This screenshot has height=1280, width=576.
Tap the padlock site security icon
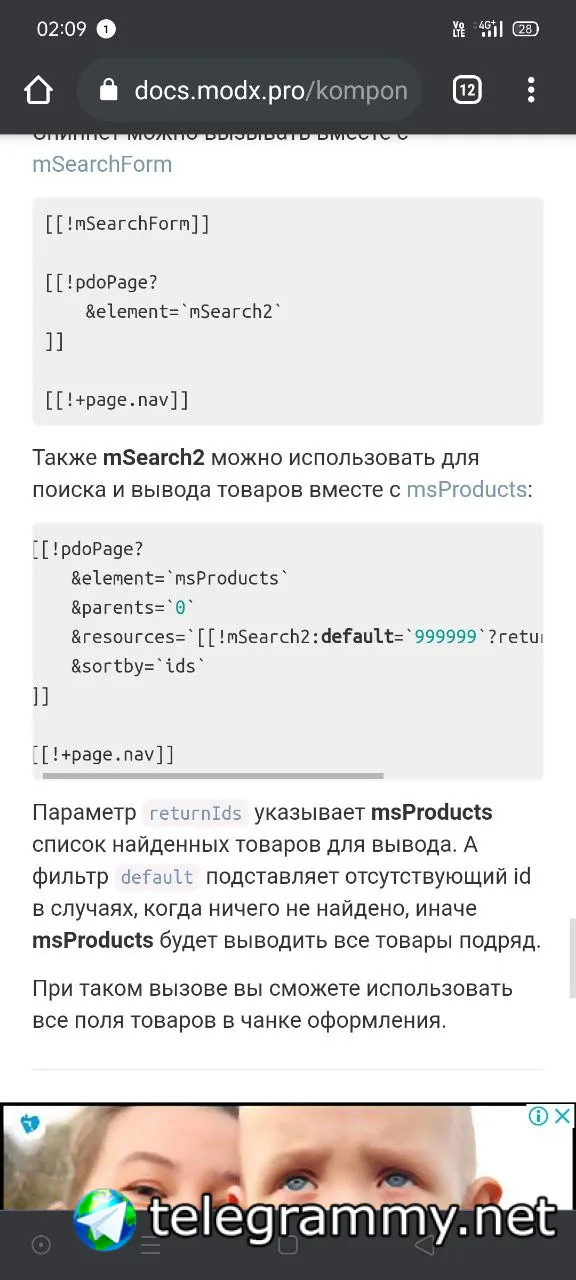pyautogui.click(x=109, y=91)
